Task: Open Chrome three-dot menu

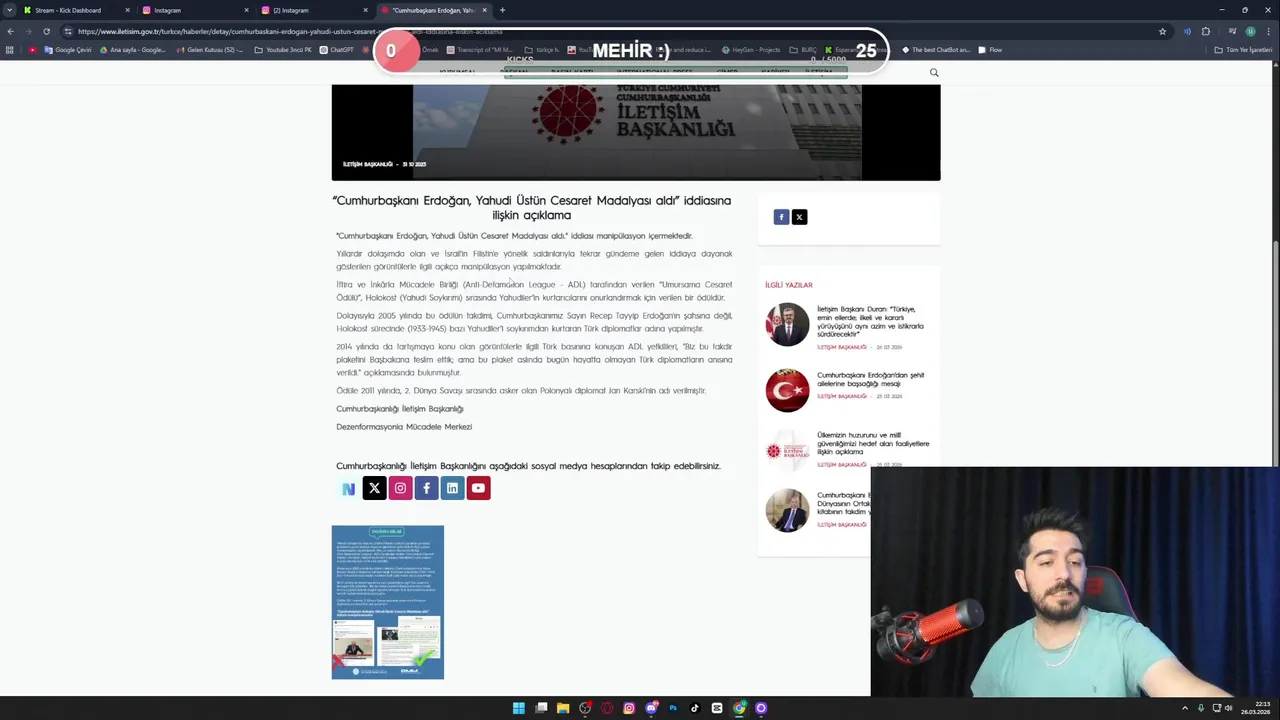Action: tap(1268, 31)
